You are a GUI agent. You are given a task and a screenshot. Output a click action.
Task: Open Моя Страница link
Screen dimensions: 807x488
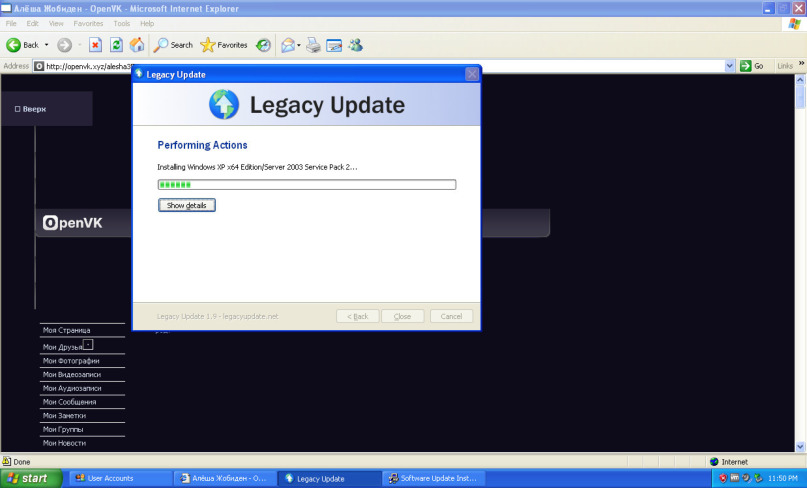click(x=66, y=330)
